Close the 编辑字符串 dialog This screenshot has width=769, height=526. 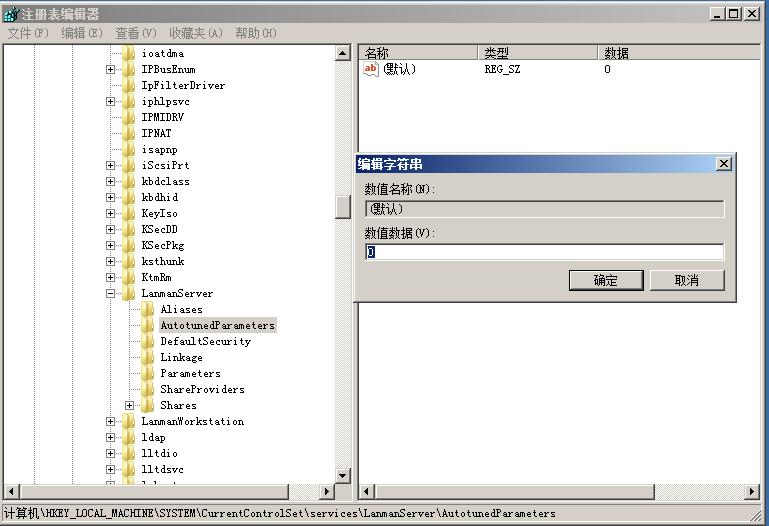723,164
